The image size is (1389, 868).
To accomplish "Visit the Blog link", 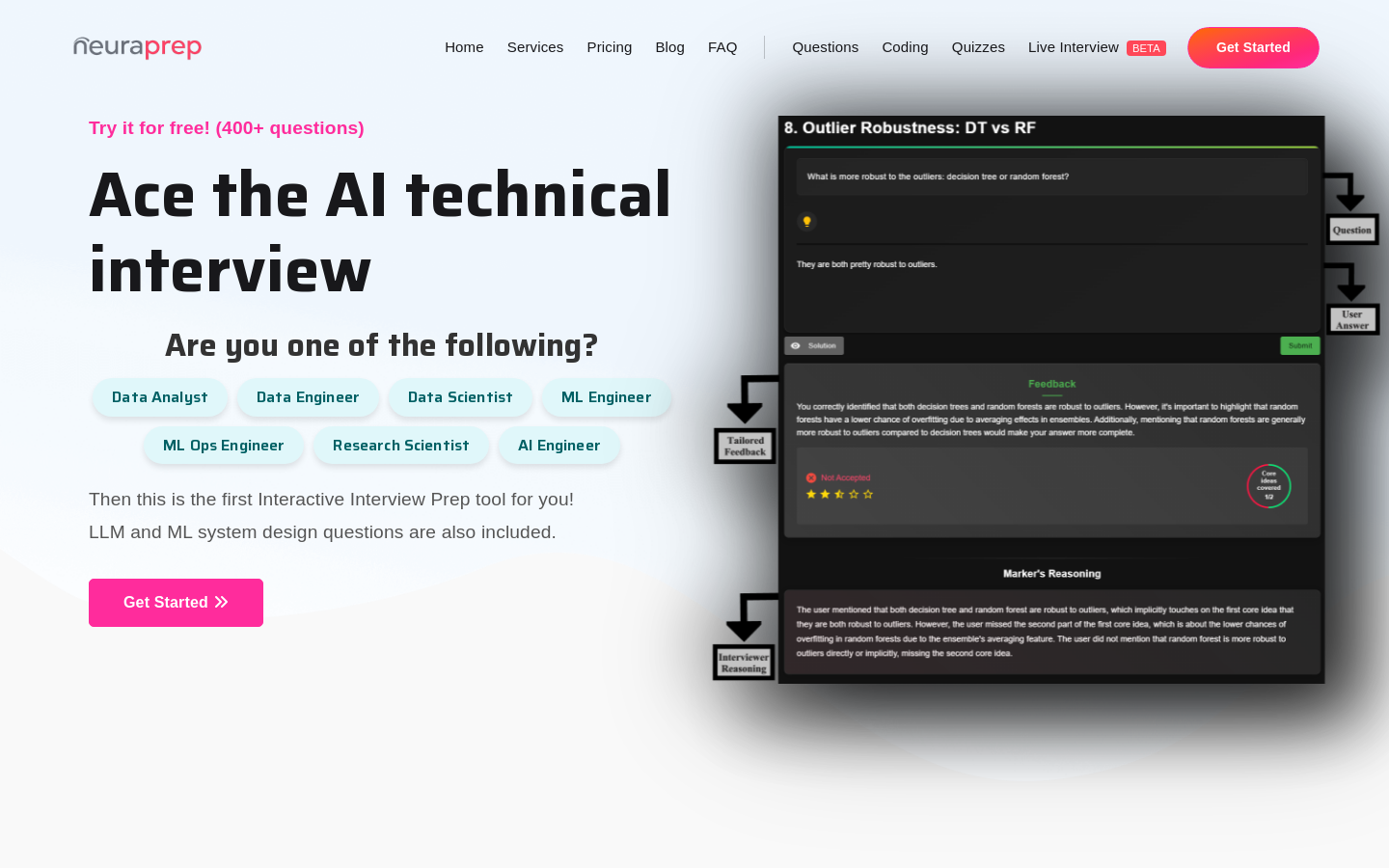I will (x=669, y=47).
